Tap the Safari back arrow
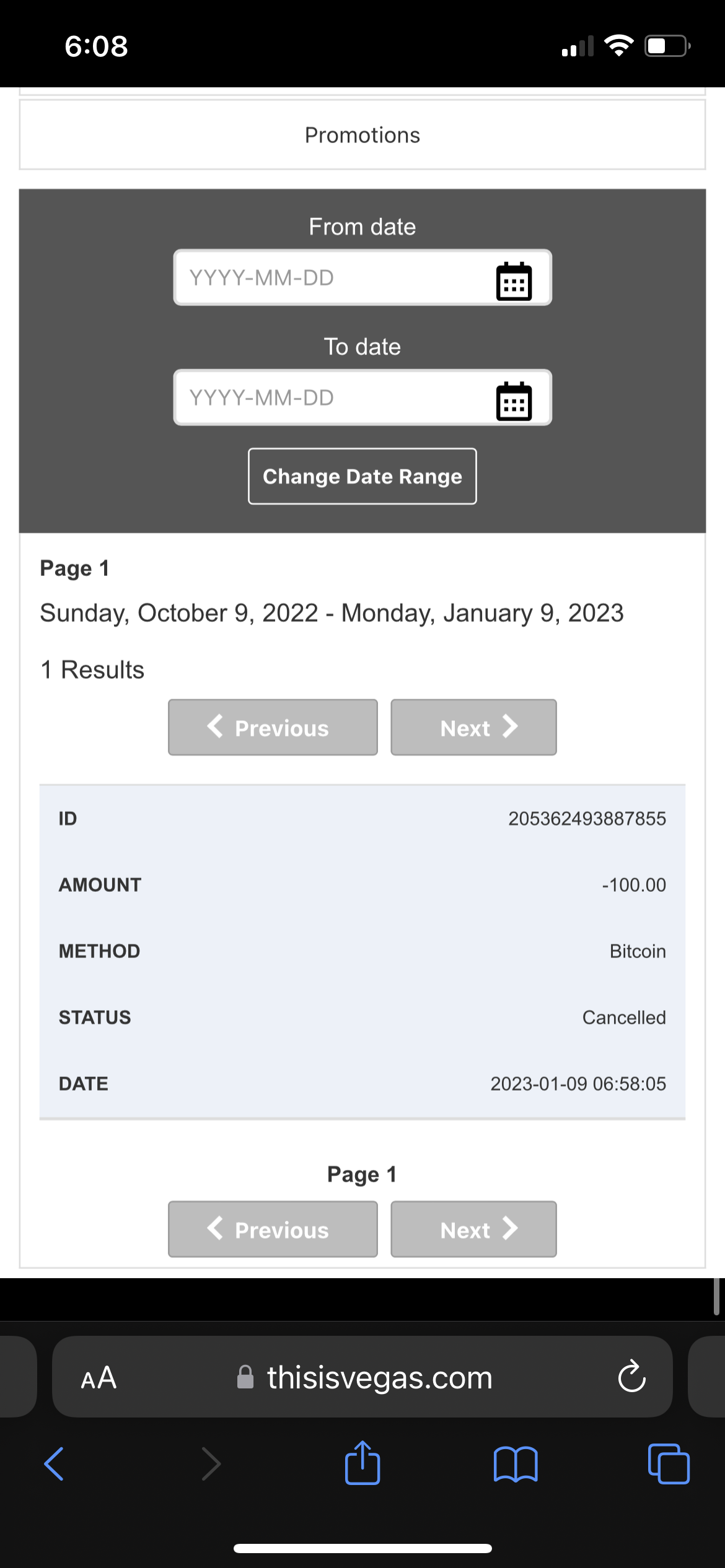The width and height of the screenshot is (725, 1568). [55, 1463]
